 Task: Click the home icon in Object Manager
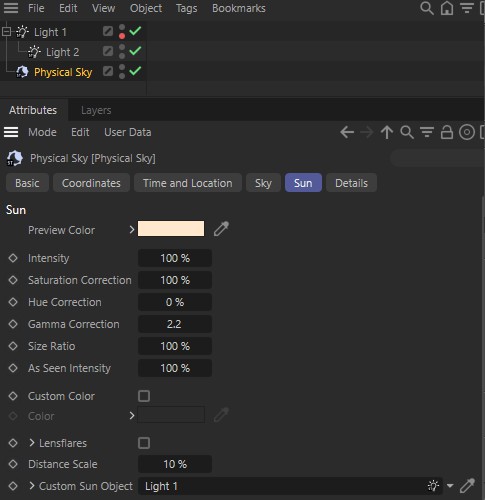pyautogui.click(x=447, y=8)
